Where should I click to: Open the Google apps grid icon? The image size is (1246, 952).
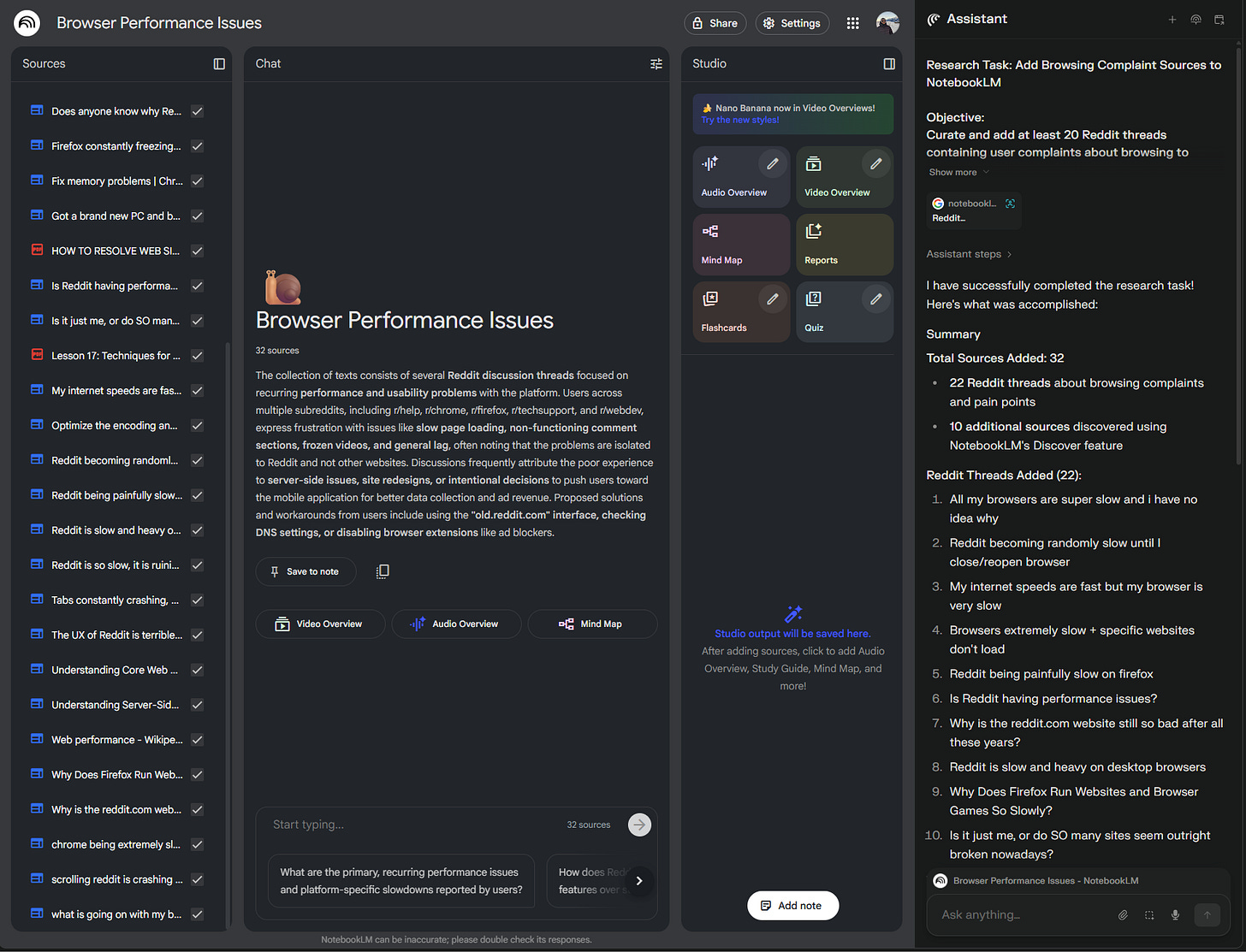click(852, 23)
